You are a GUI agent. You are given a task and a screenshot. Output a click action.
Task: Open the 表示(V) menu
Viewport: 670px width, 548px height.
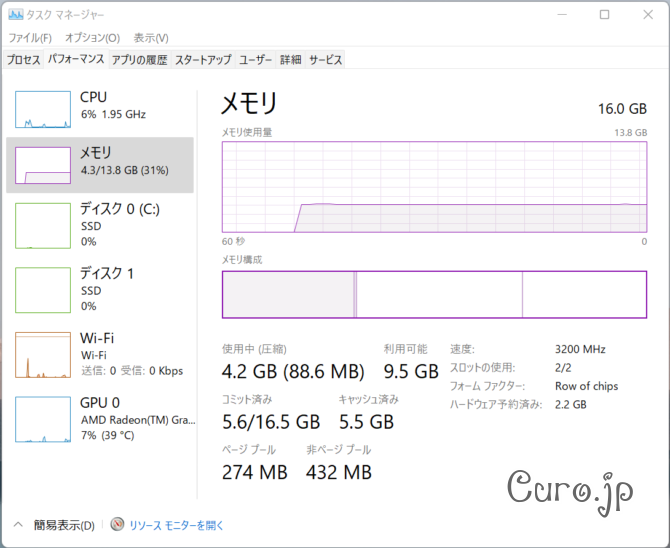click(x=151, y=38)
